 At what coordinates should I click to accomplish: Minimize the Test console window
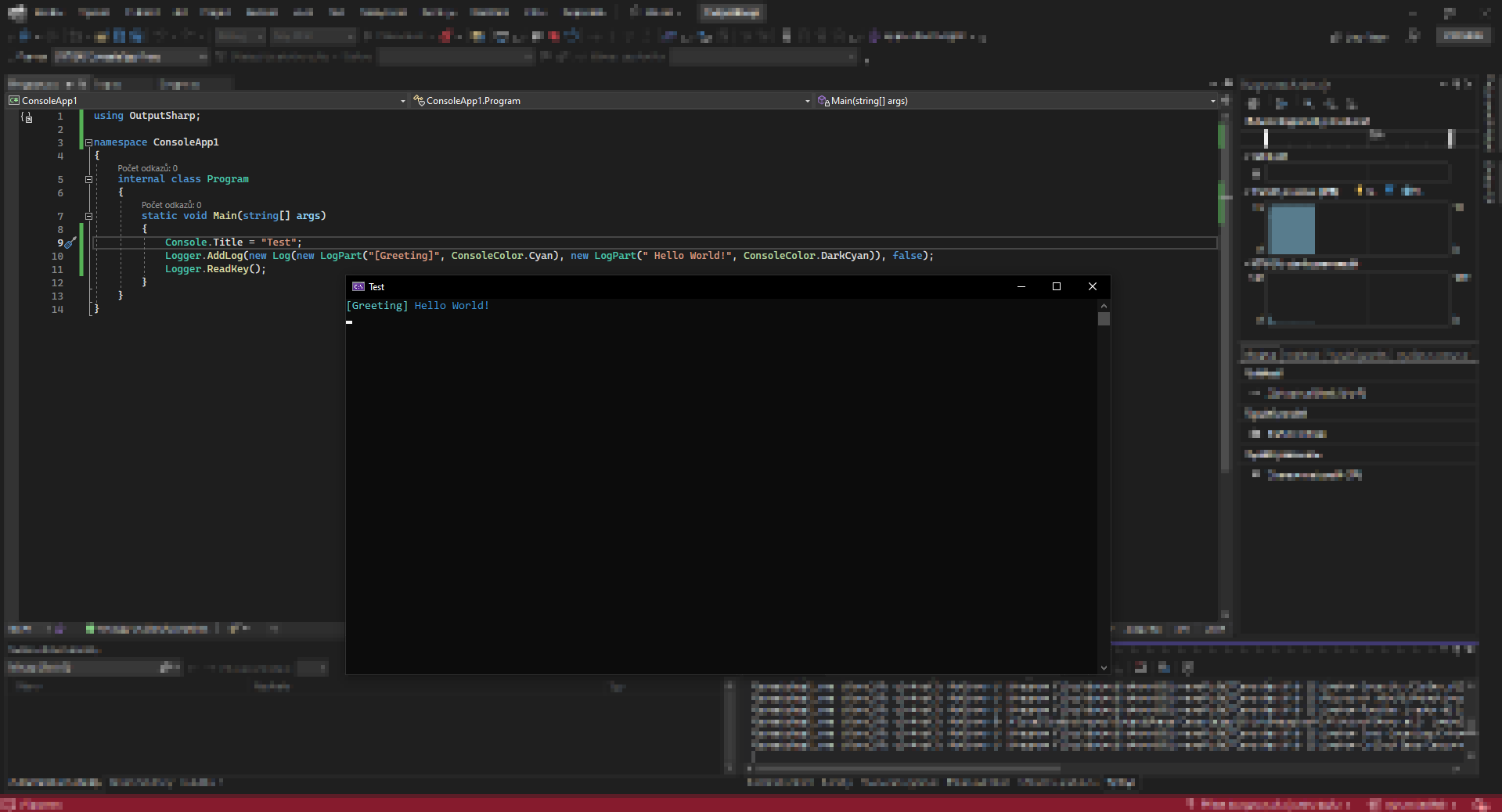pos(1021,286)
